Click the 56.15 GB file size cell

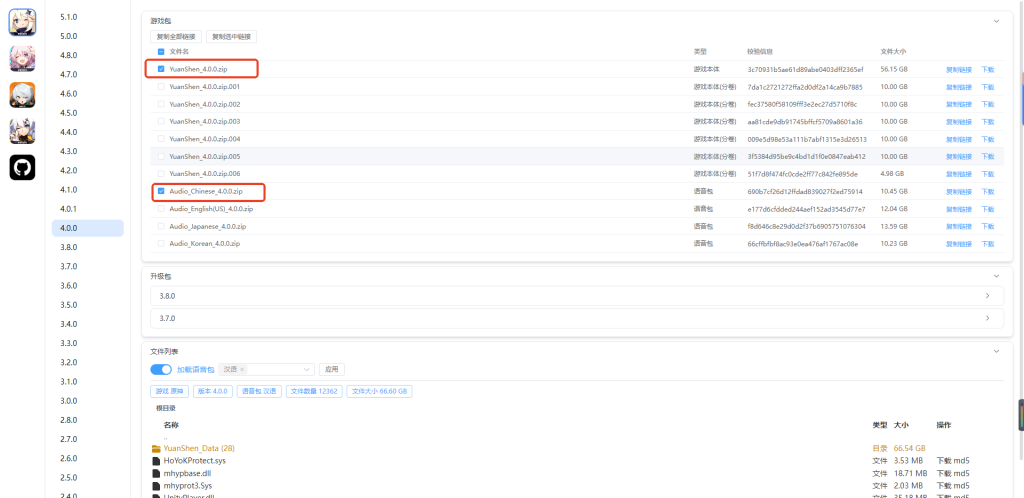pyautogui.click(x=893, y=69)
